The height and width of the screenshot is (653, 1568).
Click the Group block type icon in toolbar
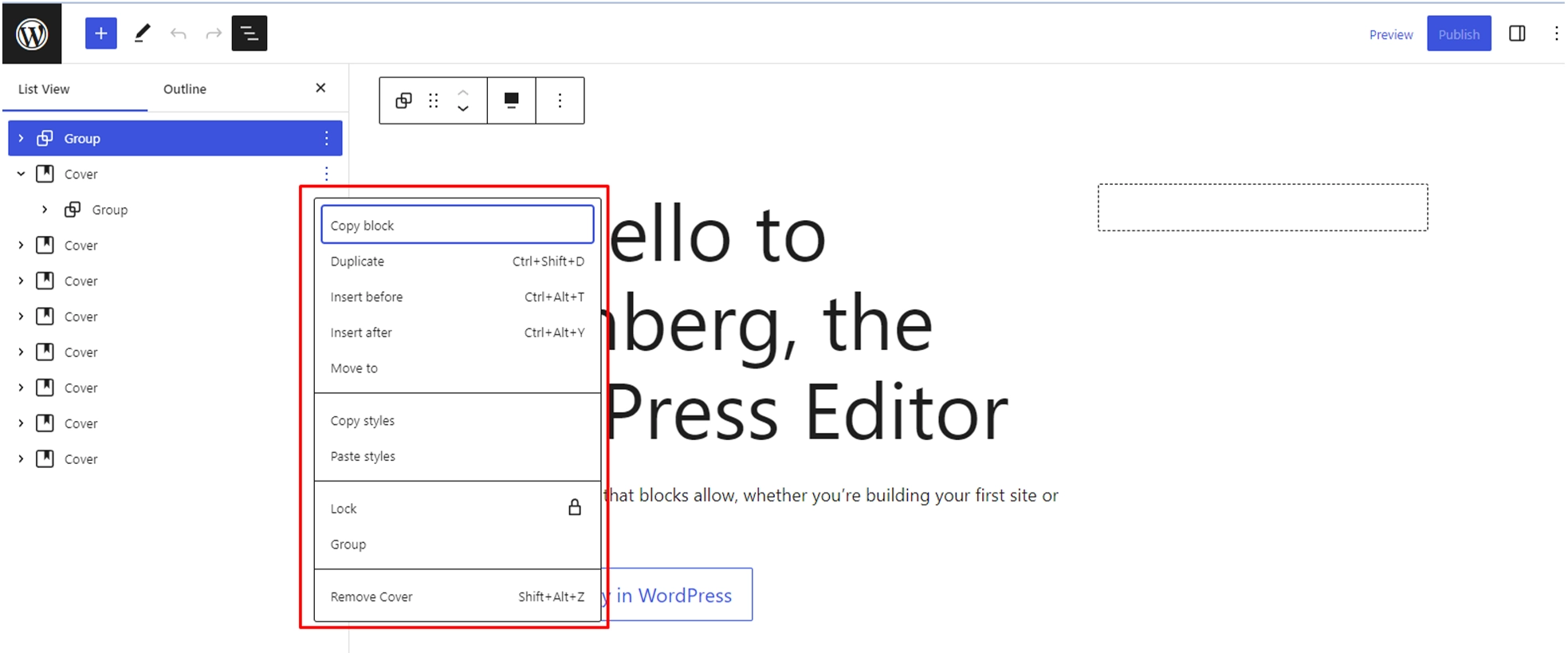(x=404, y=100)
